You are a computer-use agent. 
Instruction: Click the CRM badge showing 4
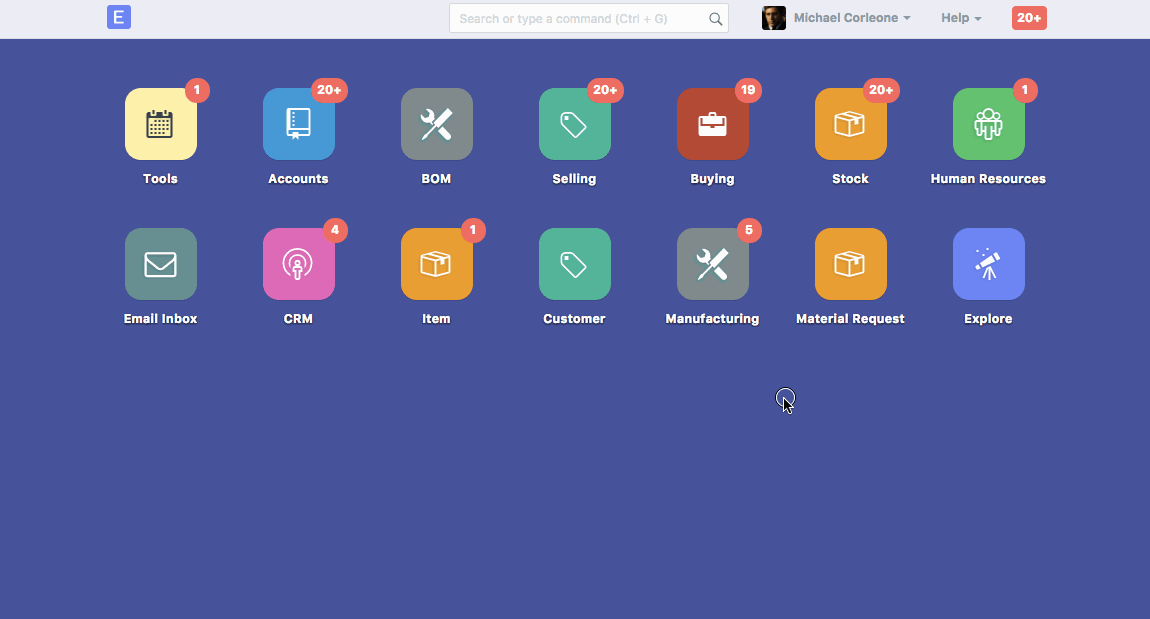pyautogui.click(x=335, y=230)
